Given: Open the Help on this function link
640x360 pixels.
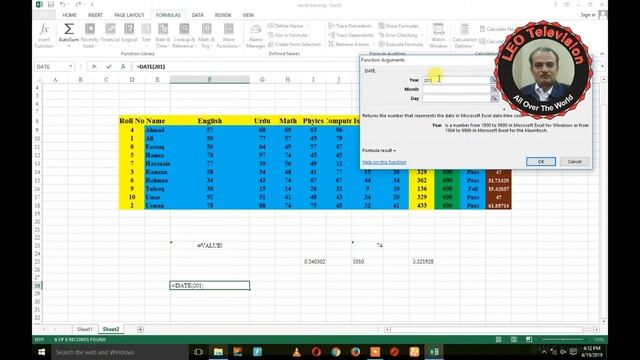Looking at the screenshot, I should [x=384, y=162].
